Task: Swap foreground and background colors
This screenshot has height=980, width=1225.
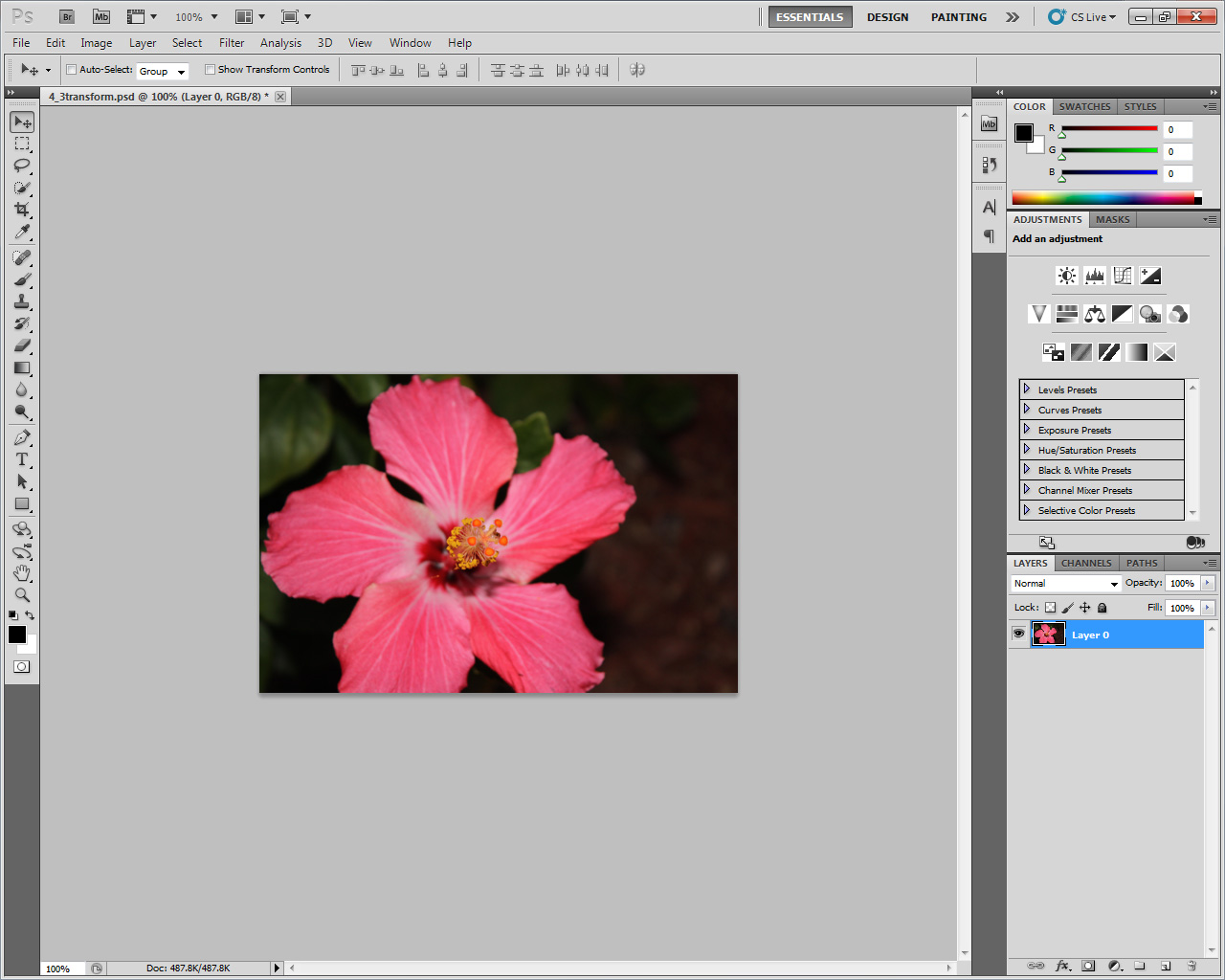Action: pos(30,615)
